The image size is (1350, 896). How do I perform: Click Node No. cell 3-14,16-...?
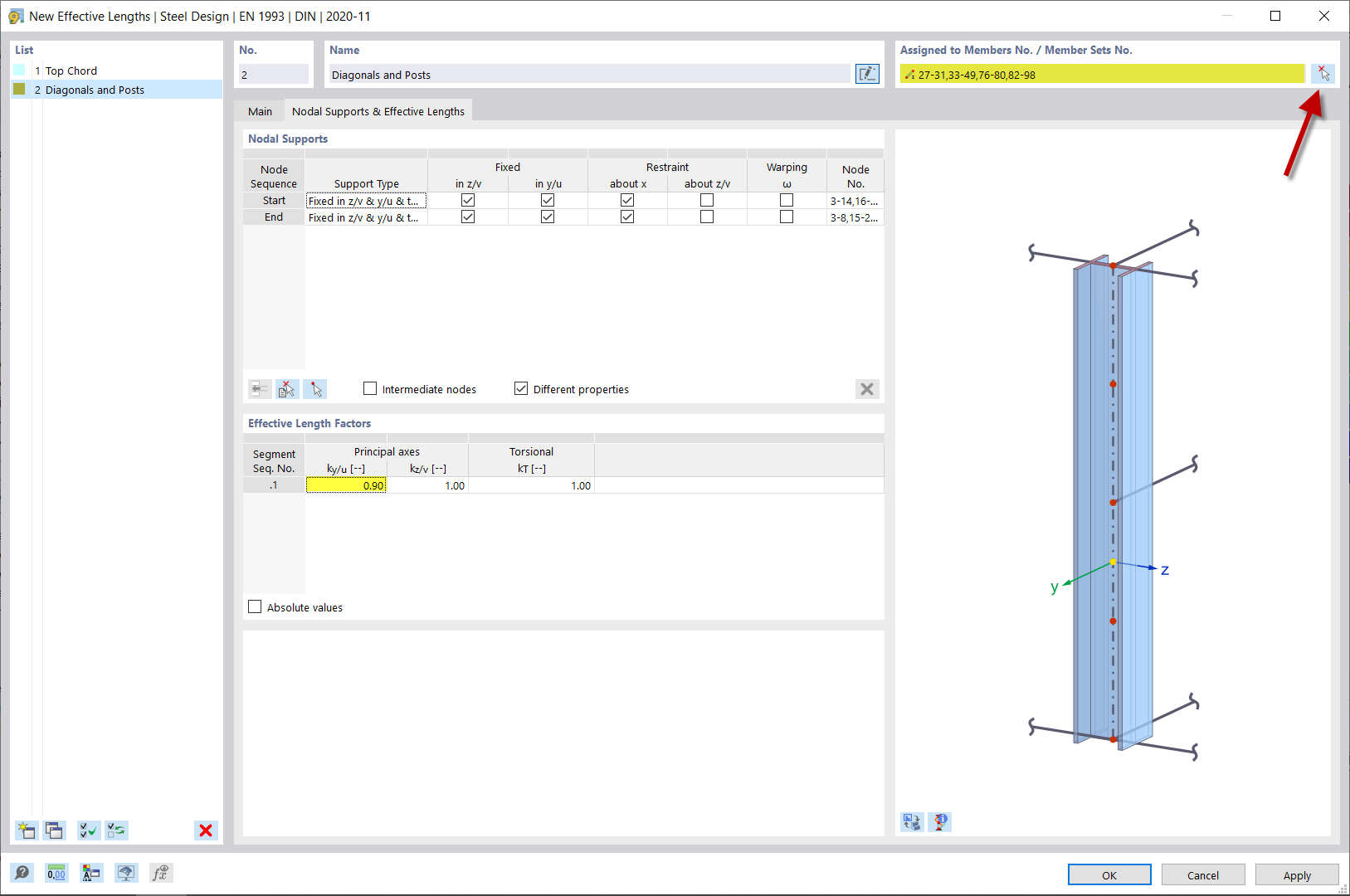coord(855,201)
